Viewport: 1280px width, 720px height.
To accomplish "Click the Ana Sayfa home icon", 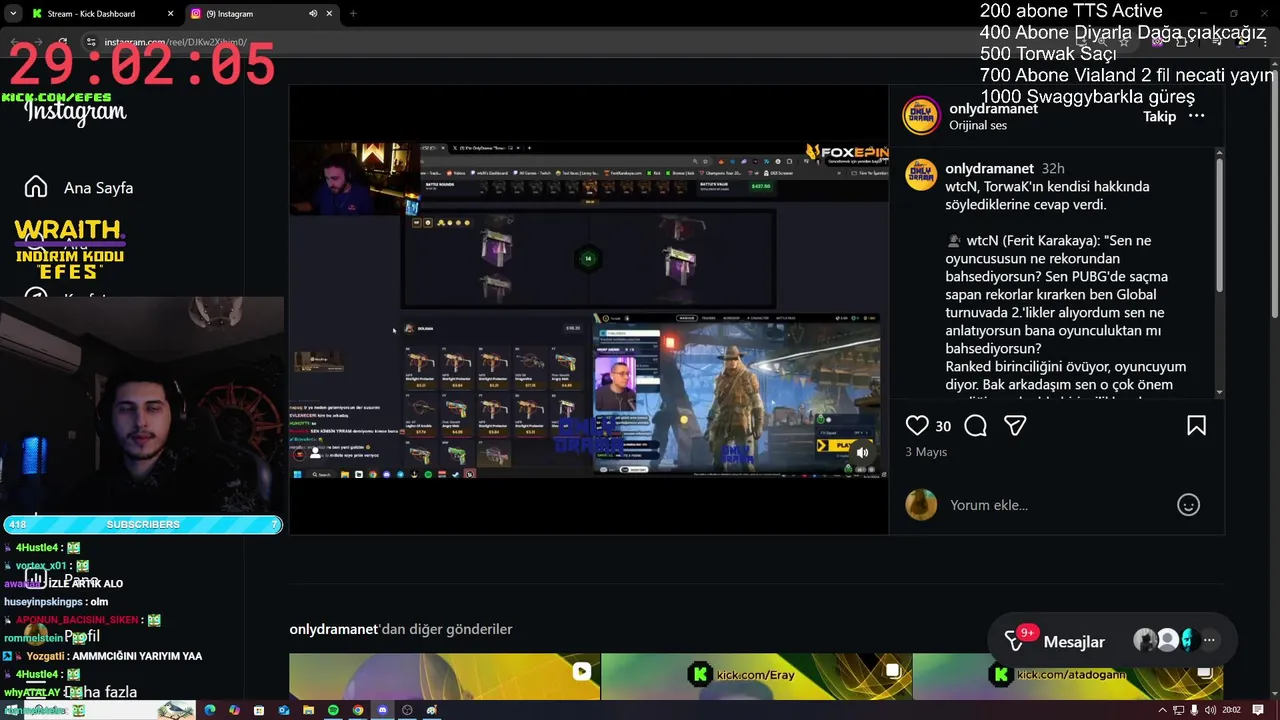I will tap(36, 187).
